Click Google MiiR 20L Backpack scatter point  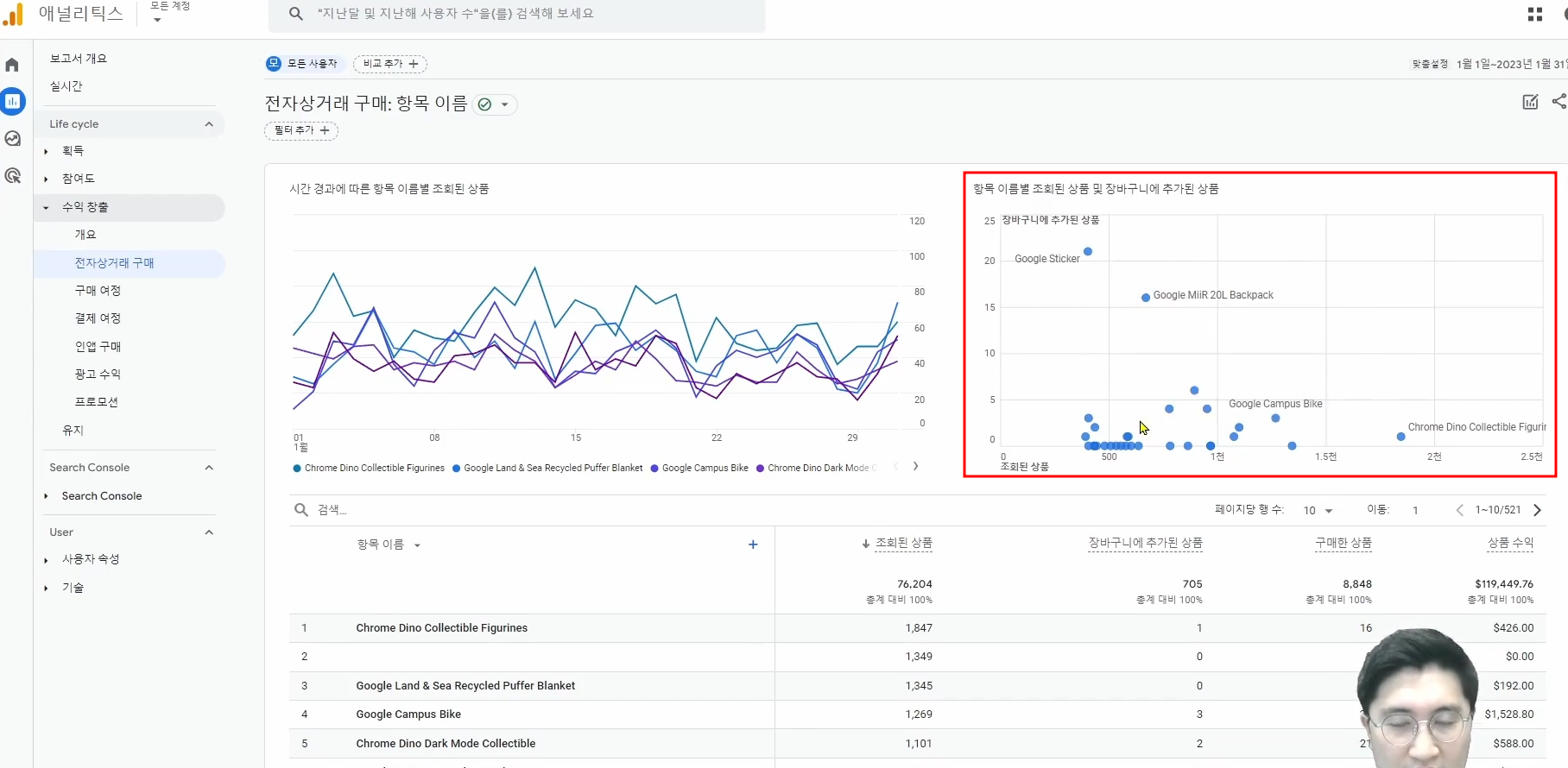1146,298
